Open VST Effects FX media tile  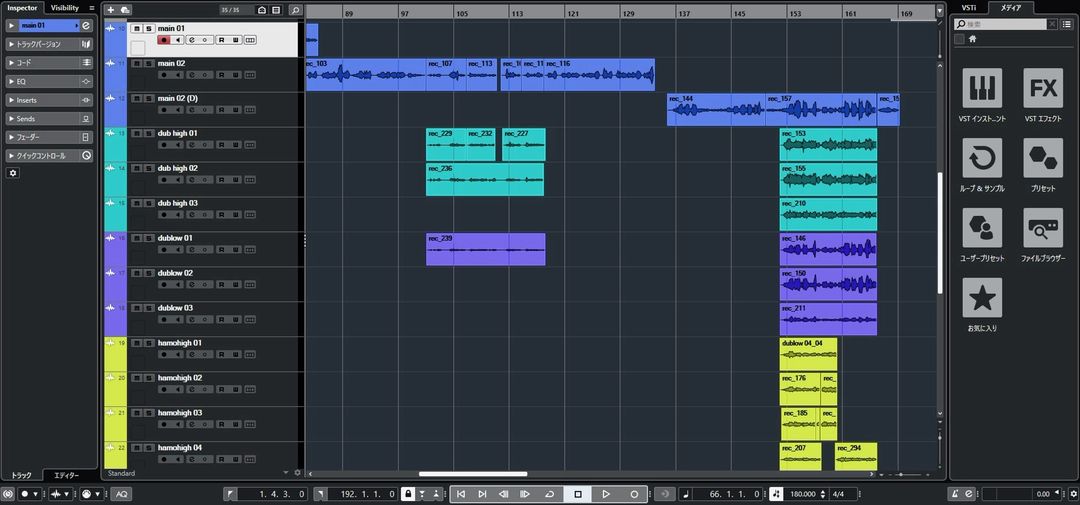(1043, 88)
